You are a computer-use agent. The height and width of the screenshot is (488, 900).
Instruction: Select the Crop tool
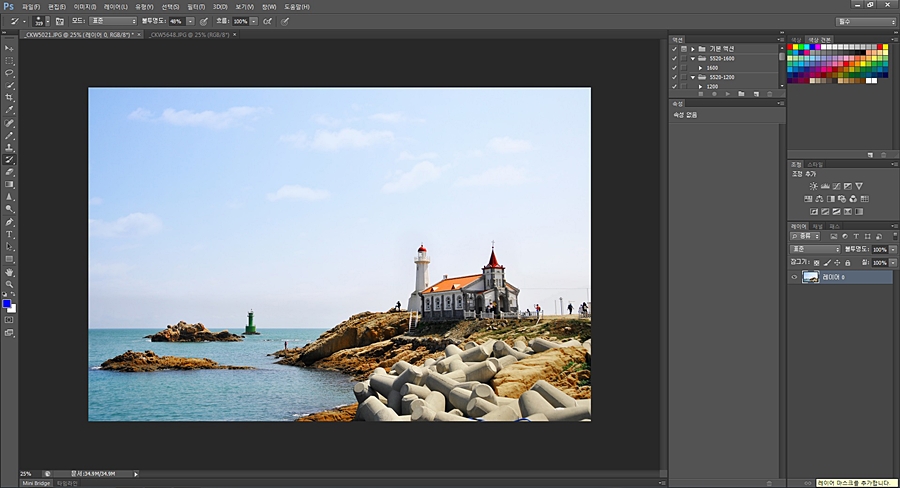pos(9,98)
